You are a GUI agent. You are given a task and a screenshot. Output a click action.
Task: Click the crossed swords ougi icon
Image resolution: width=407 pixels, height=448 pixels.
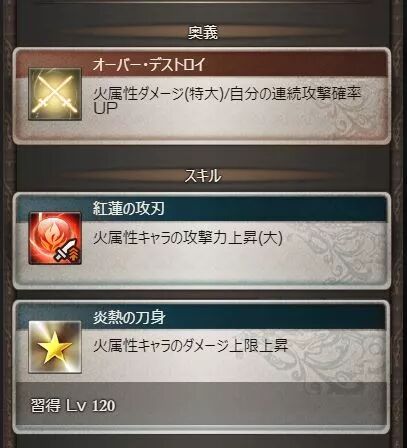click(55, 94)
